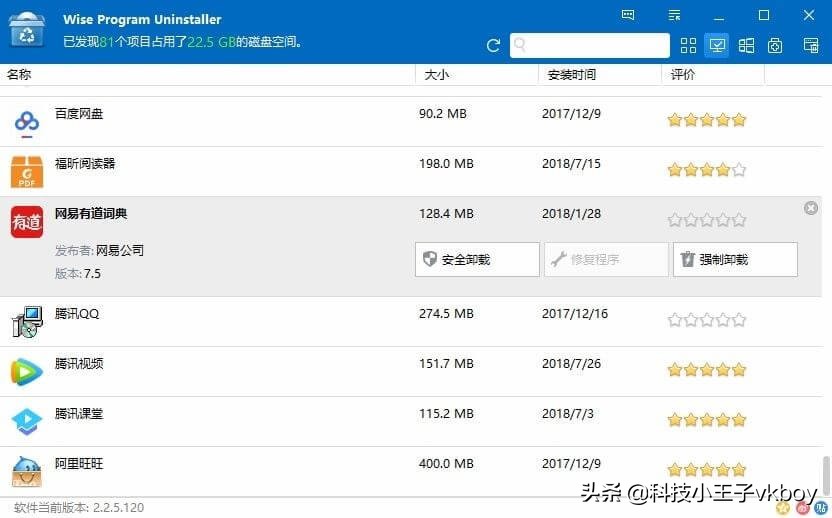
Task: Click the 腾讯QQ installer icon
Action: pos(27,322)
